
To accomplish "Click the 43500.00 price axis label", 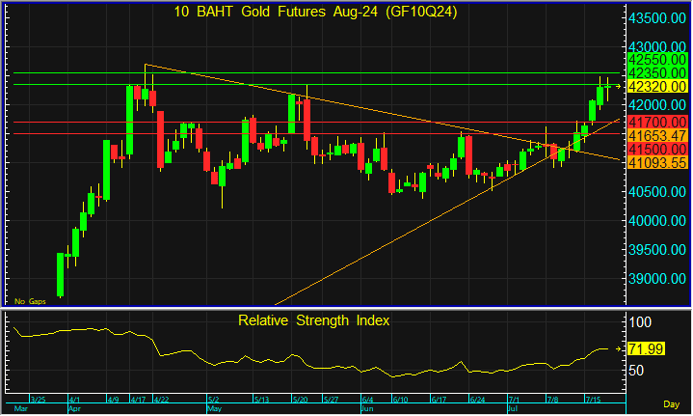I will [x=656, y=18].
